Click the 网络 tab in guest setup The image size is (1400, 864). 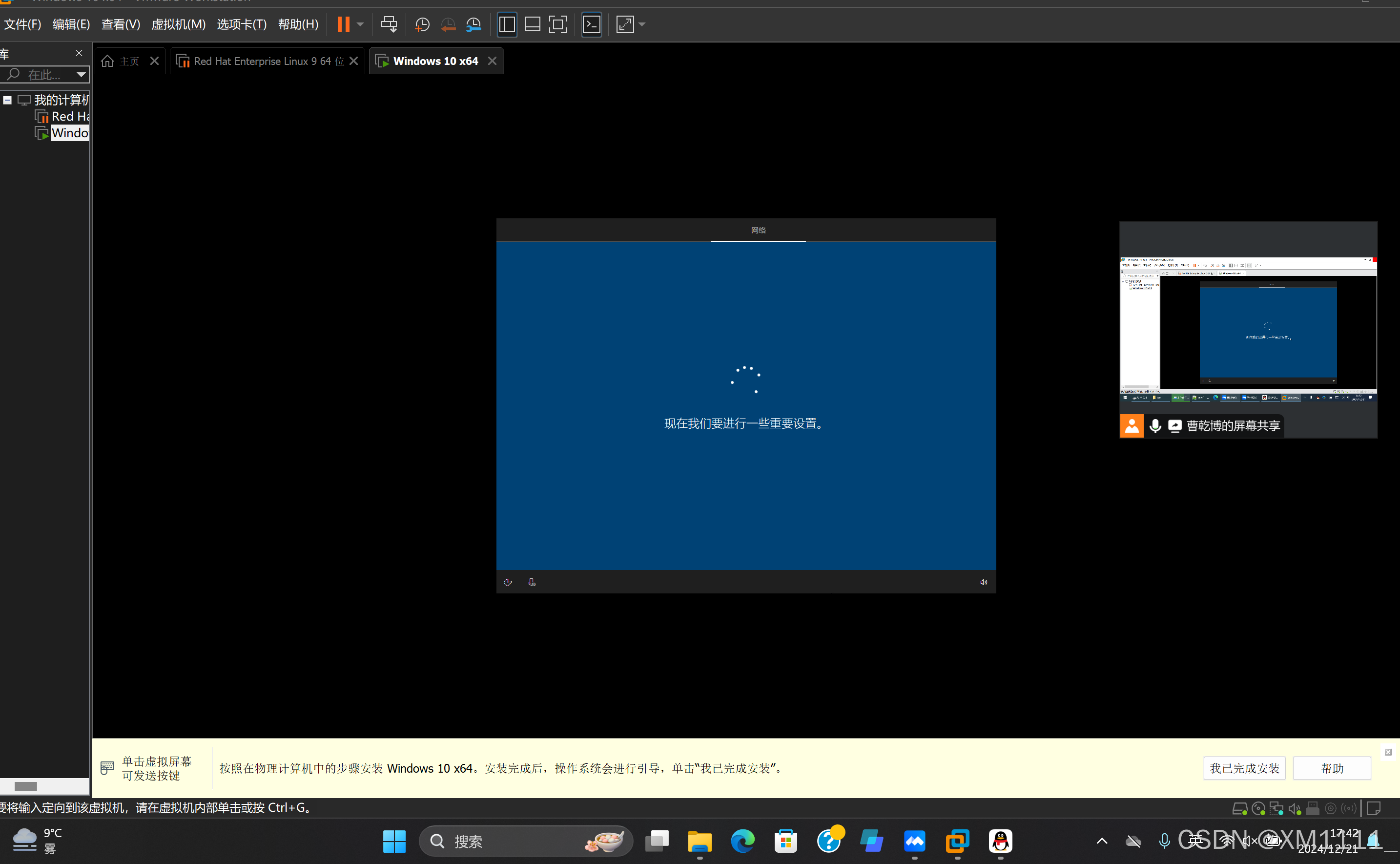coord(758,230)
